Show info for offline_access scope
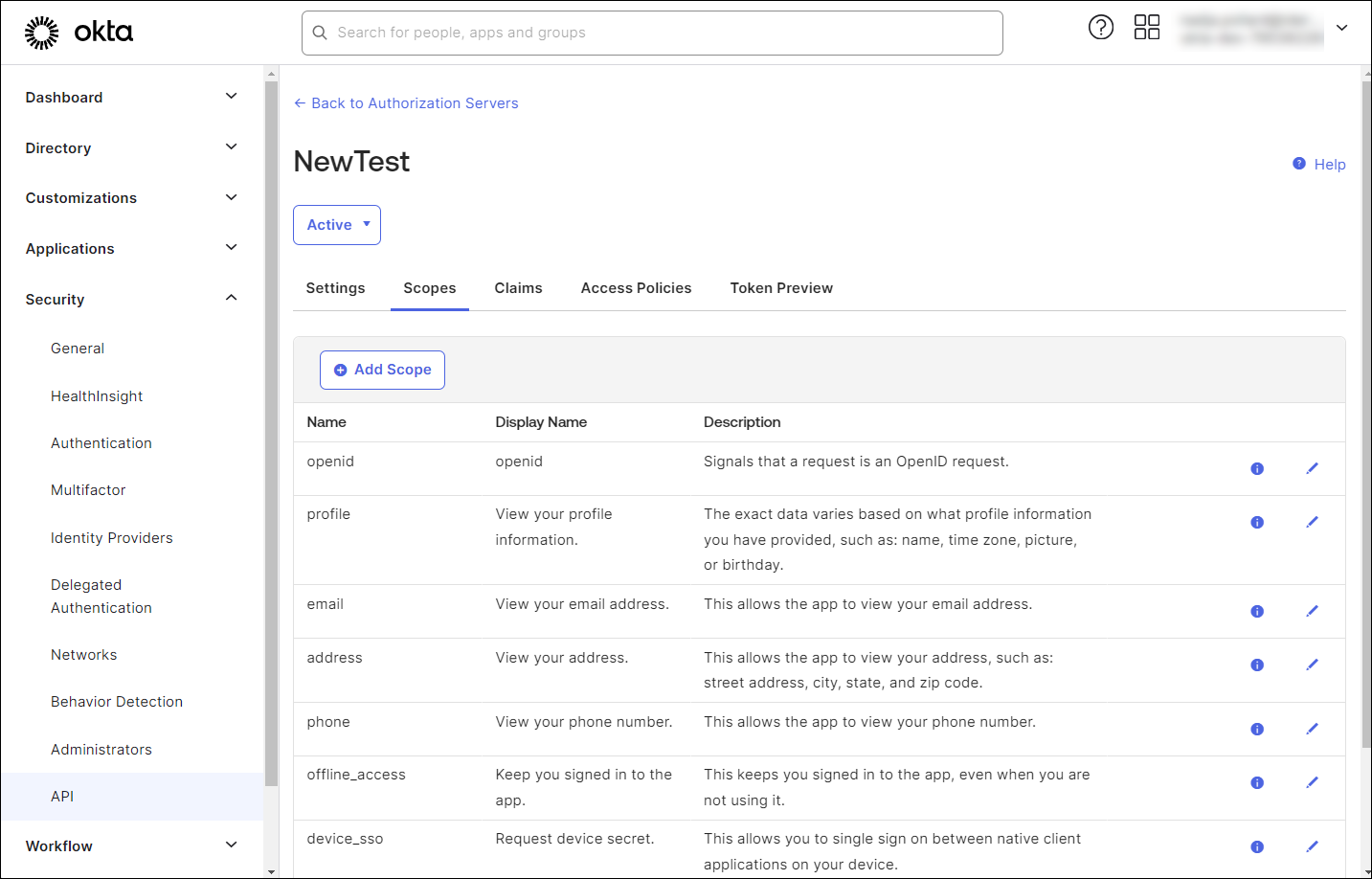This screenshot has width=1372, height=879. (1257, 782)
